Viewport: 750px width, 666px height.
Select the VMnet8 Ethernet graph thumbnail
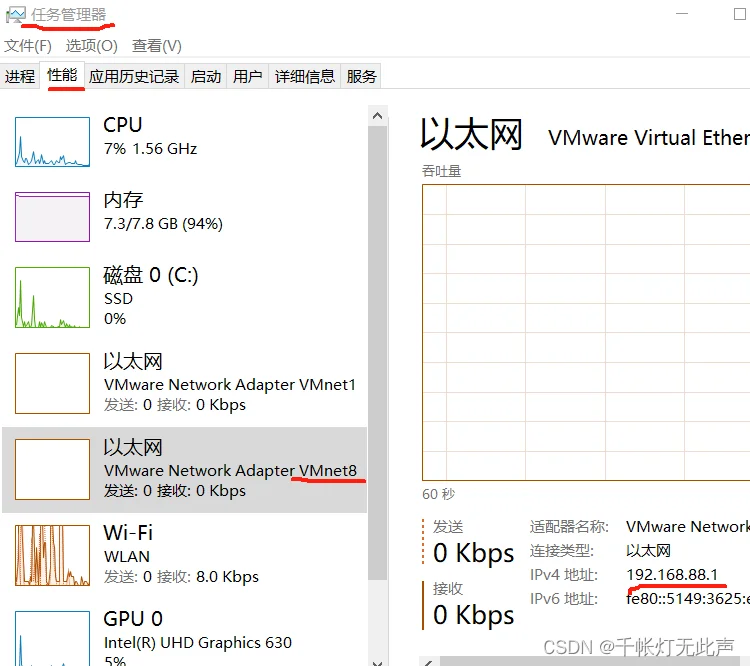click(52, 469)
